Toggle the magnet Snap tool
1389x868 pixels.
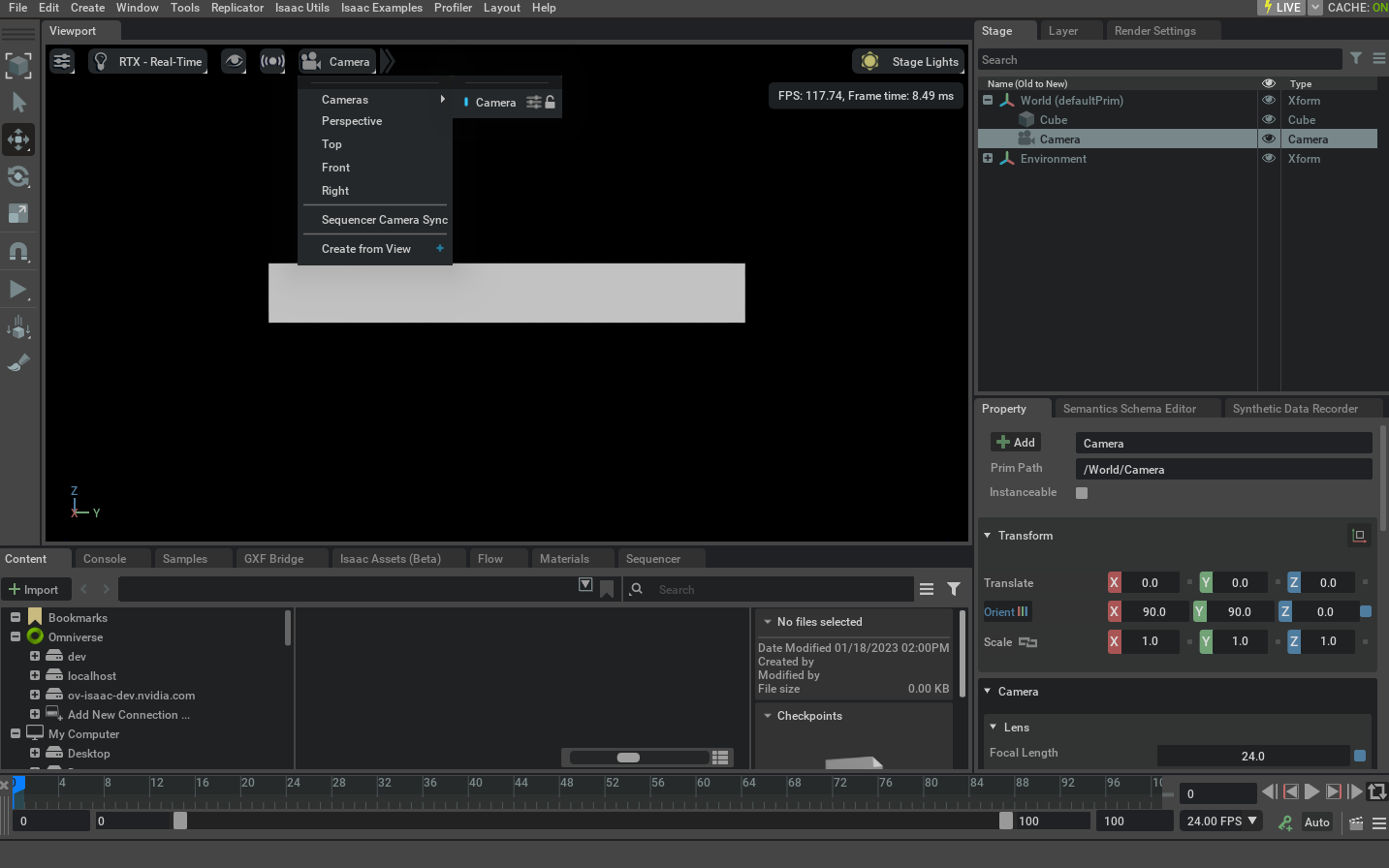(18, 251)
